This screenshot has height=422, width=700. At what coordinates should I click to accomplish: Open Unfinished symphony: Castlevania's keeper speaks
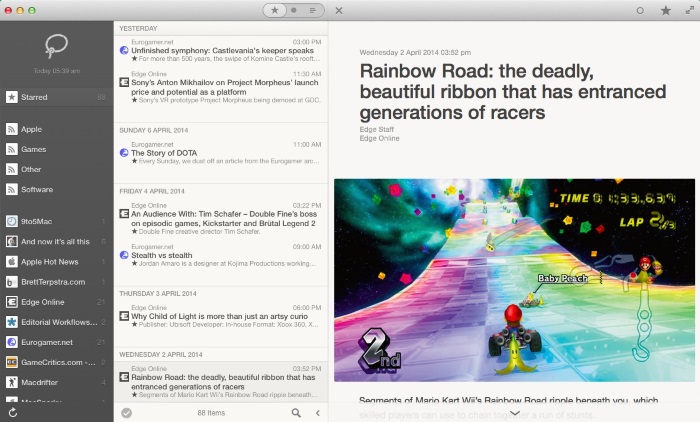pyautogui.click(x=221, y=50)
